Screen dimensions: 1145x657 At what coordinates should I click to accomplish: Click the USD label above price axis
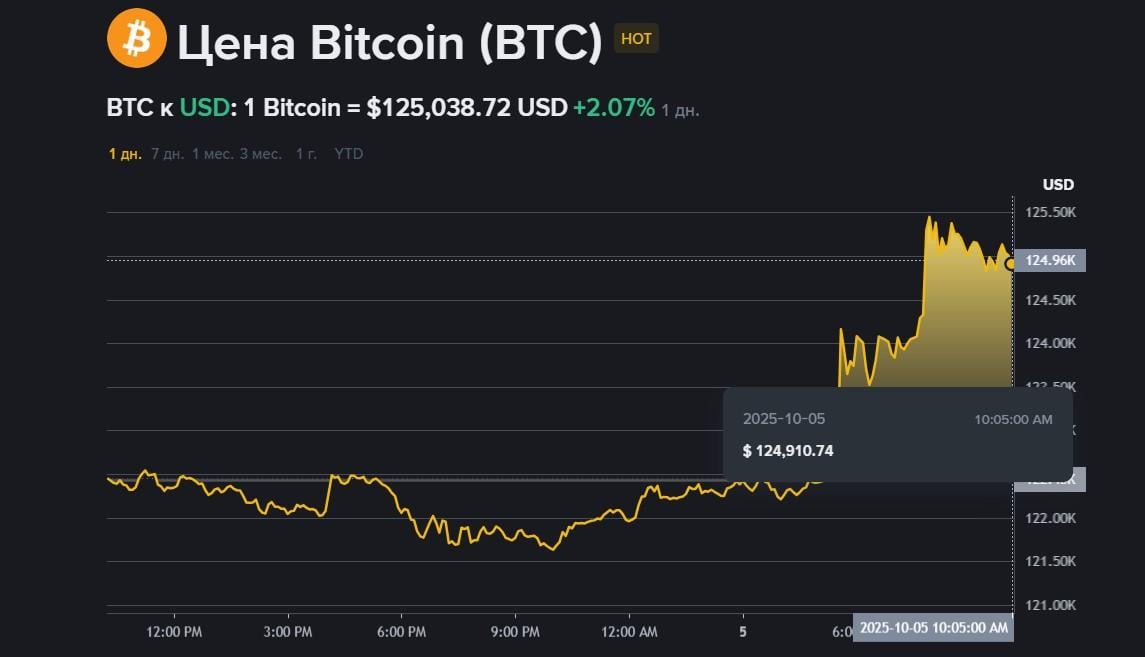(x=1058, y=184)
